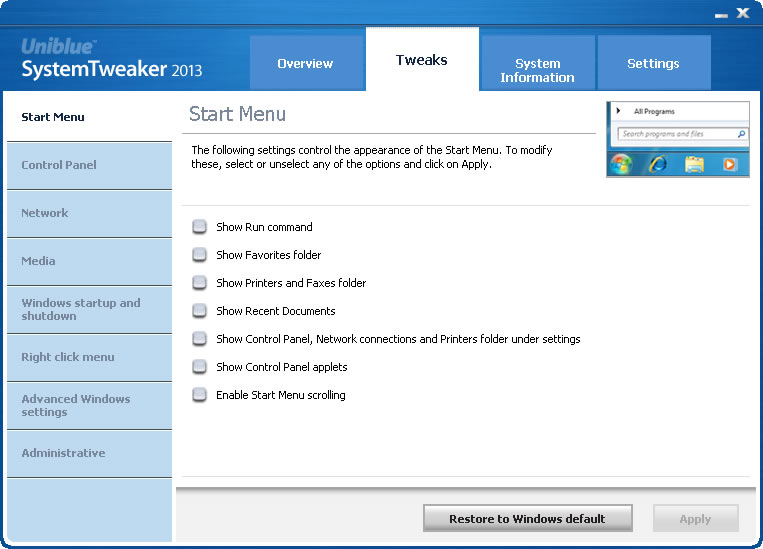Screen dimensions: 763x549
Task: Click the media player icon in preview
Action: [729, 165]
